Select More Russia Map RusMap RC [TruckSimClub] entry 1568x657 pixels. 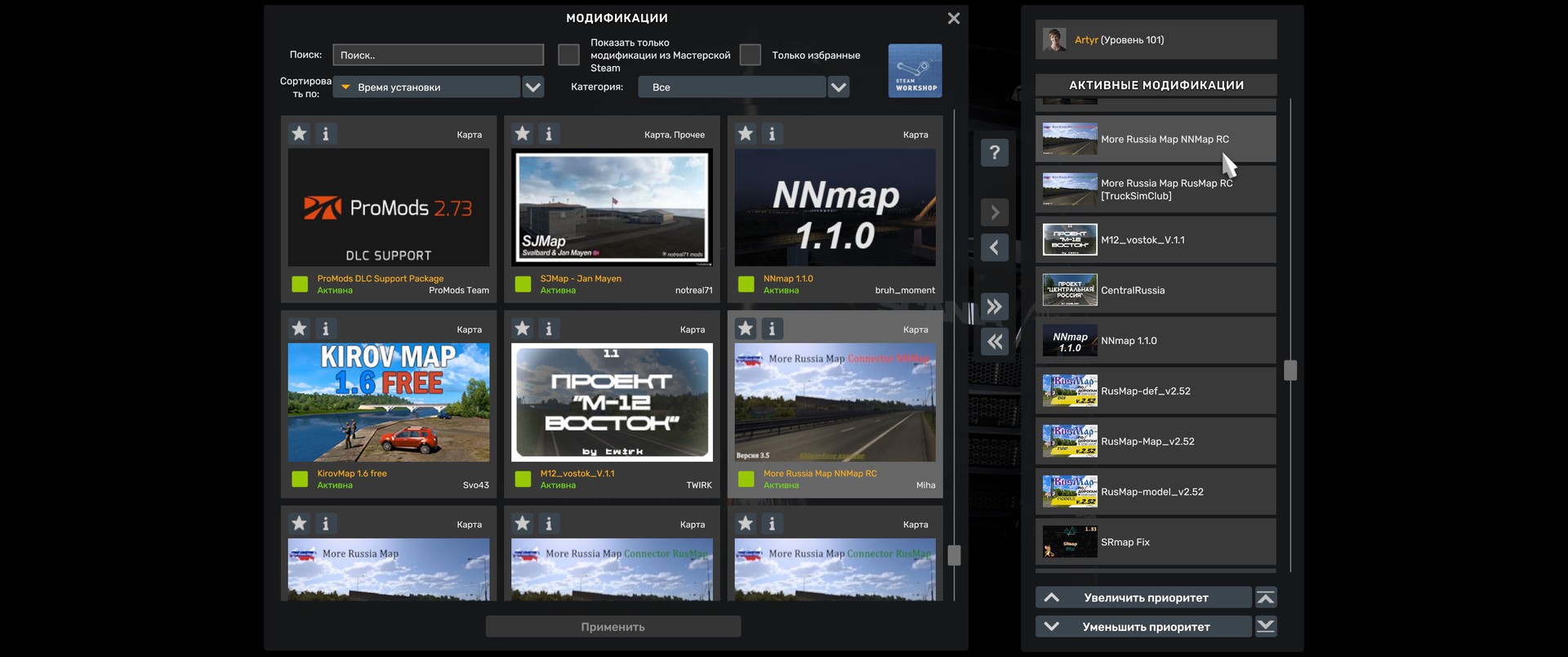(1156, 190)
